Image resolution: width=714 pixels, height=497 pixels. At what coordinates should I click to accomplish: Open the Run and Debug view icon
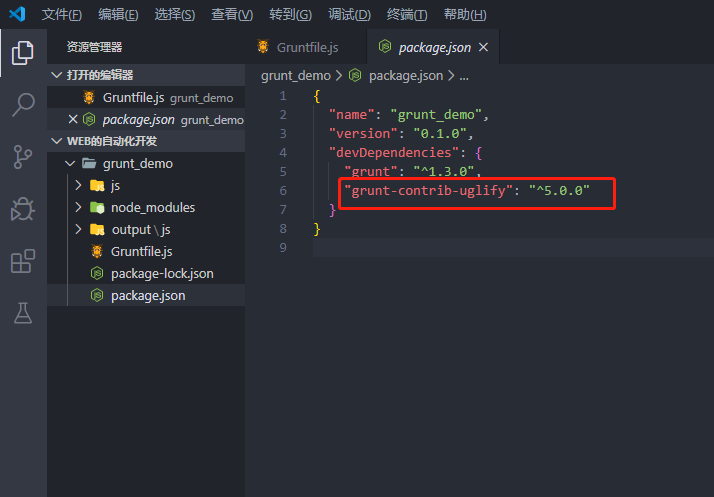click(22, 209)
